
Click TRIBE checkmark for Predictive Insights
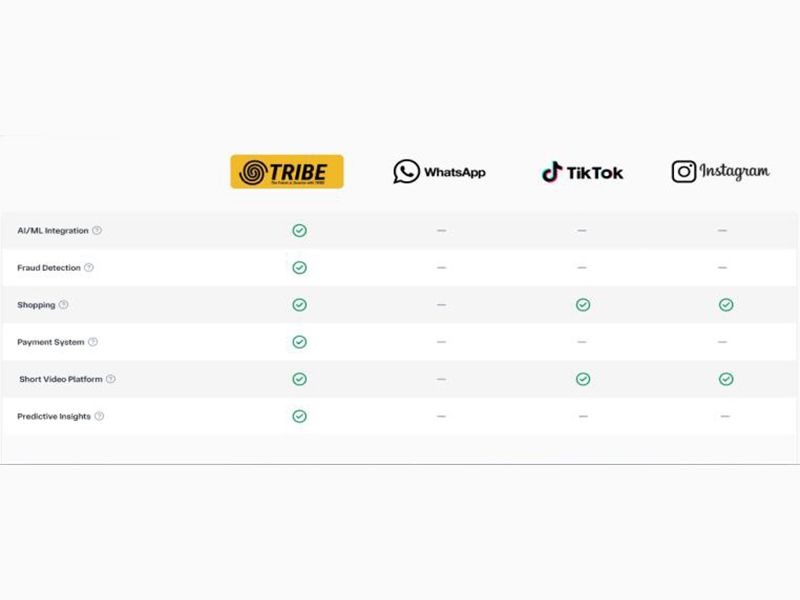(299, 416)
